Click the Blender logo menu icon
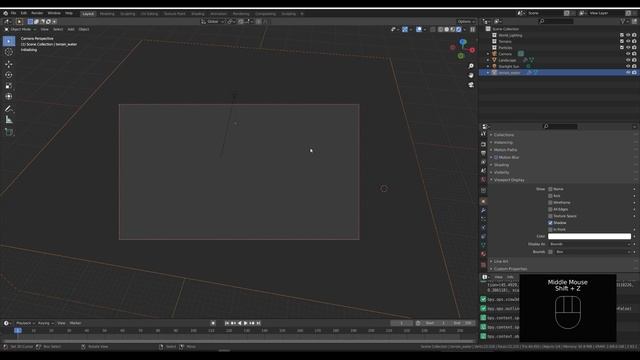The height and width of the screenshot is (360, 640). click(5, 13)
